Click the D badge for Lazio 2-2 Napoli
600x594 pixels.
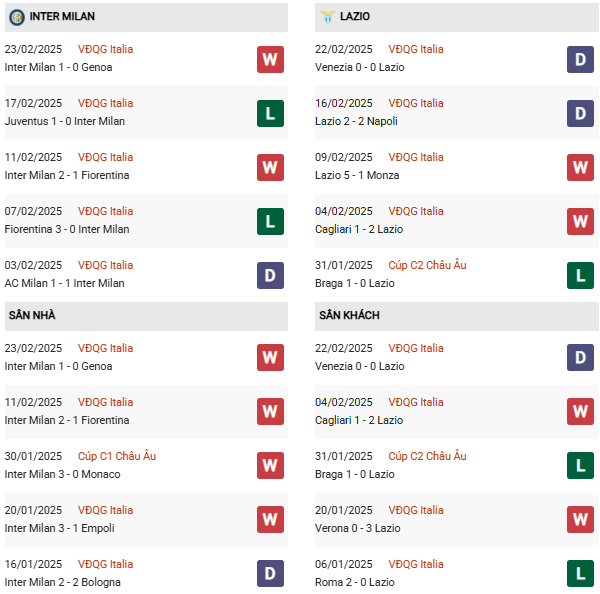click(x=580, y=113)
